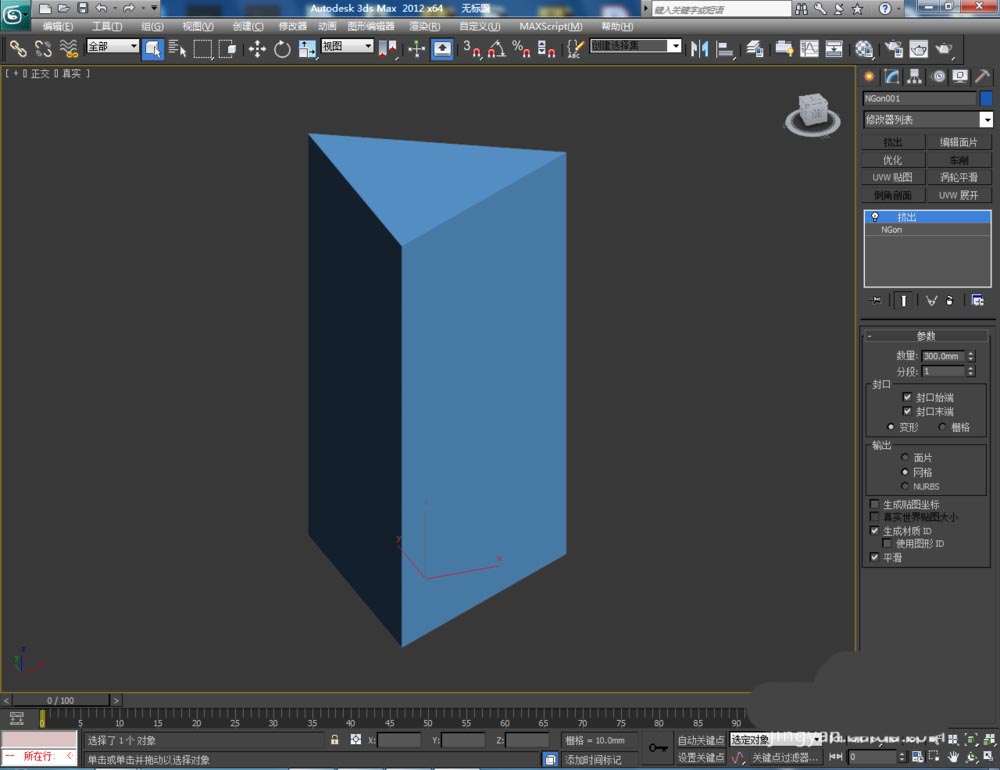
Task: Click the 车削 (Lathe) modifier button
Action: click(x=958, y=160)
